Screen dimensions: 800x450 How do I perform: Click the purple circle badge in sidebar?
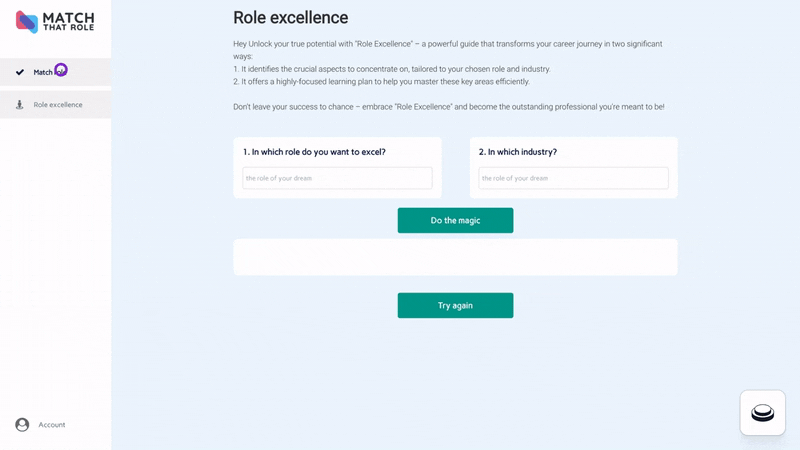point(61,70)
